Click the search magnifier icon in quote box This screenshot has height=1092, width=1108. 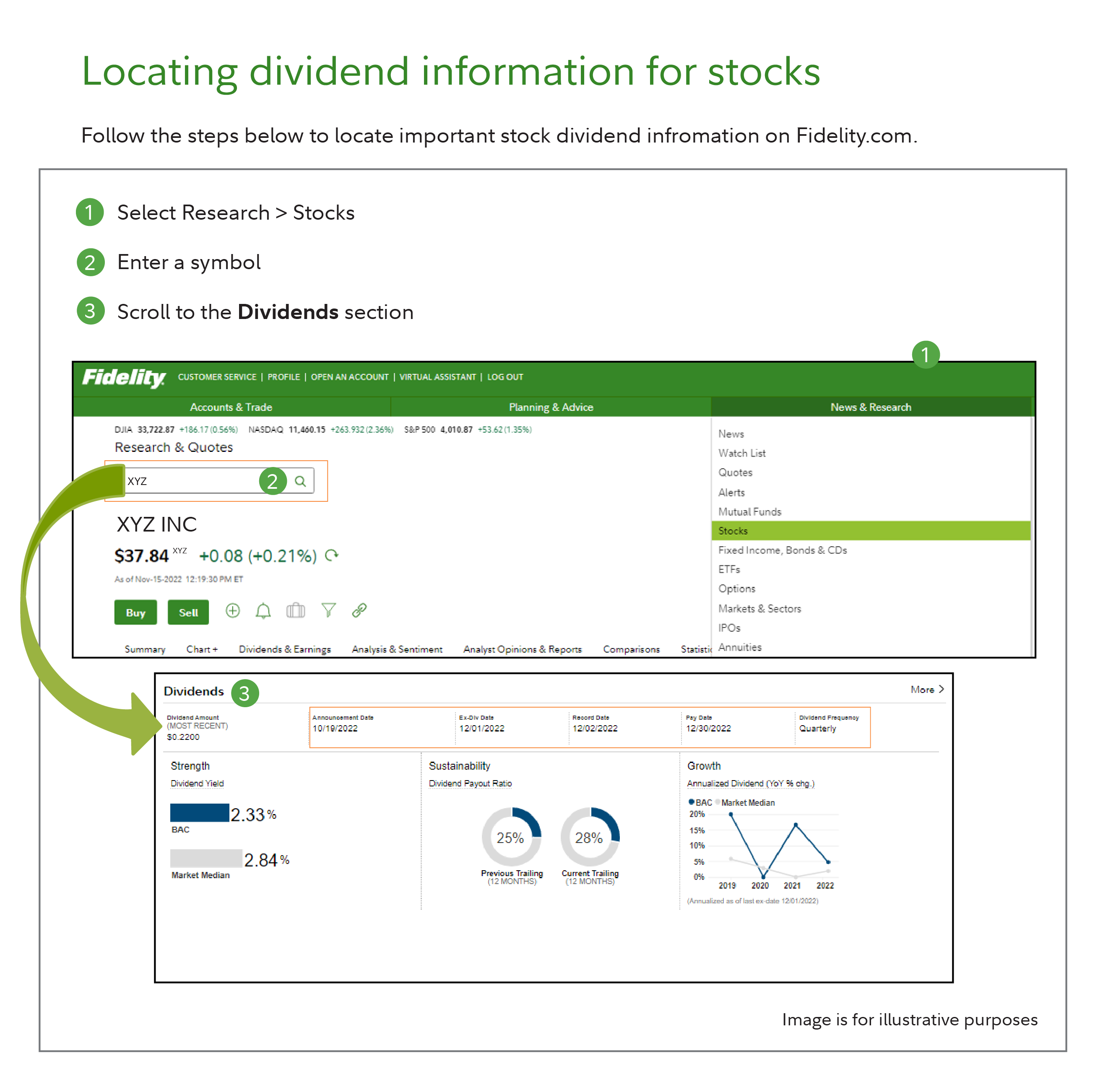300,481
